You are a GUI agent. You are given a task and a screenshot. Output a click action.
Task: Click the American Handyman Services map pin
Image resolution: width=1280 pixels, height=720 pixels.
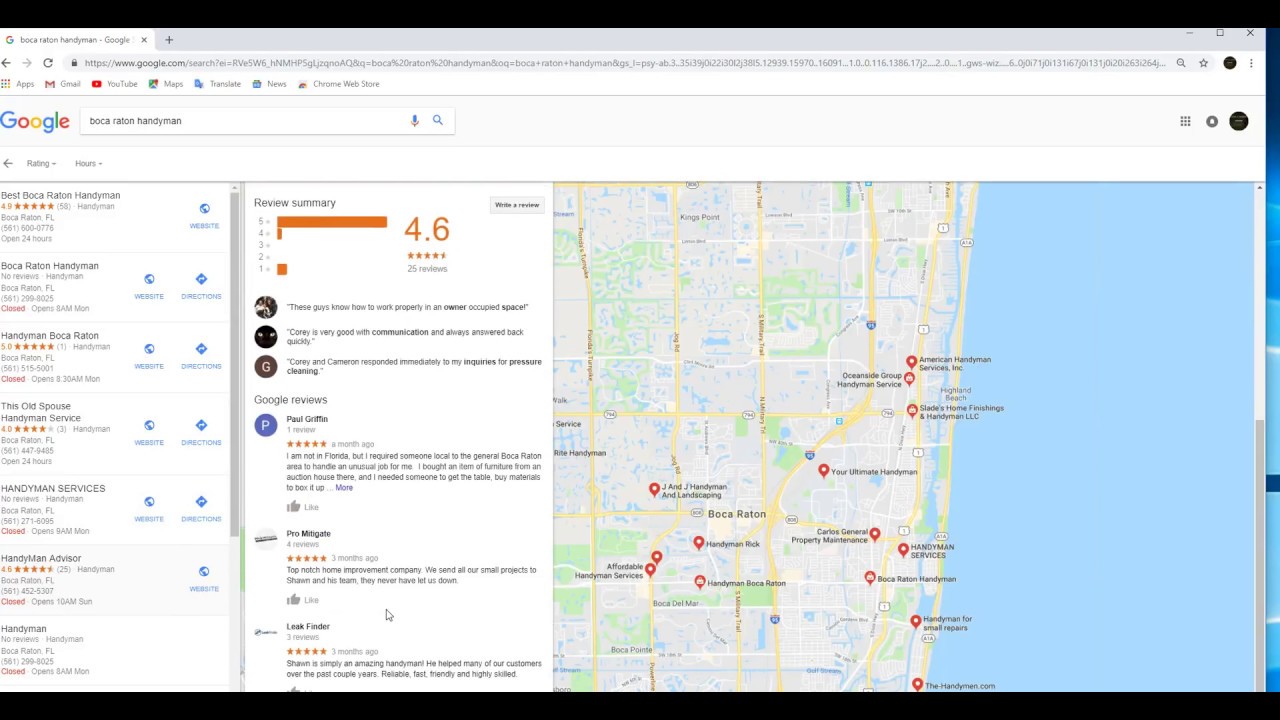[912, 361]
